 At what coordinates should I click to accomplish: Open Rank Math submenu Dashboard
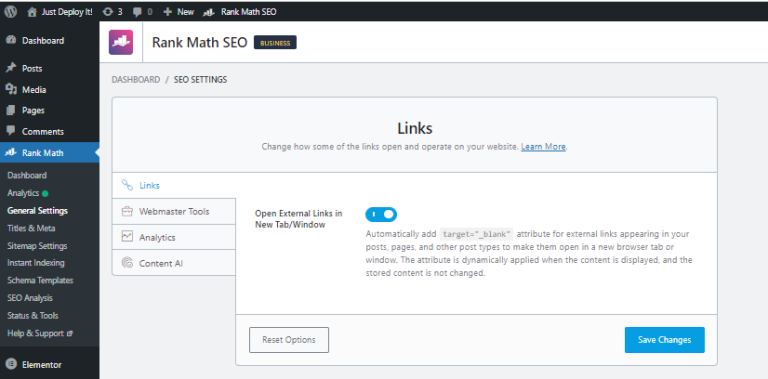[27, 175]
